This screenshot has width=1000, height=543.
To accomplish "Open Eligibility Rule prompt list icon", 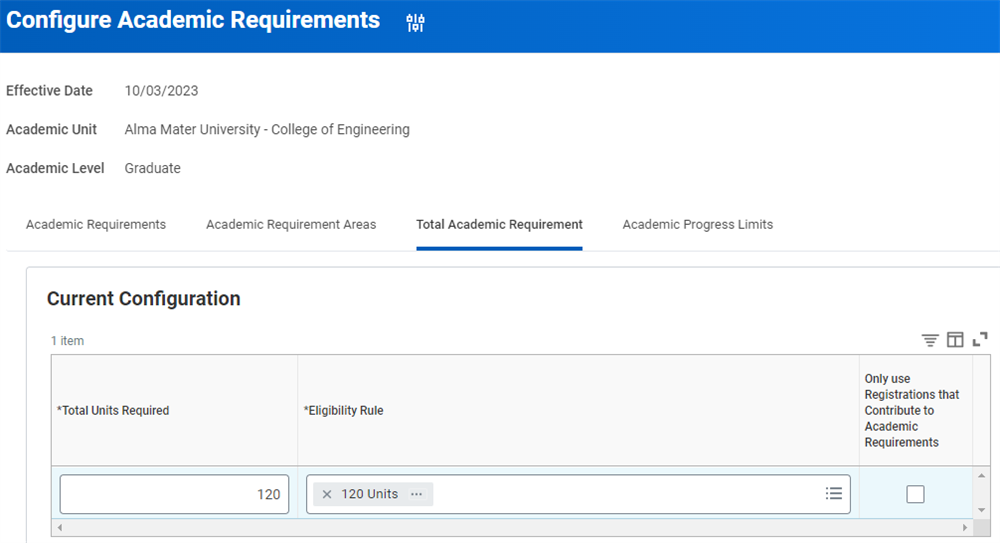I will click(834, 493).
